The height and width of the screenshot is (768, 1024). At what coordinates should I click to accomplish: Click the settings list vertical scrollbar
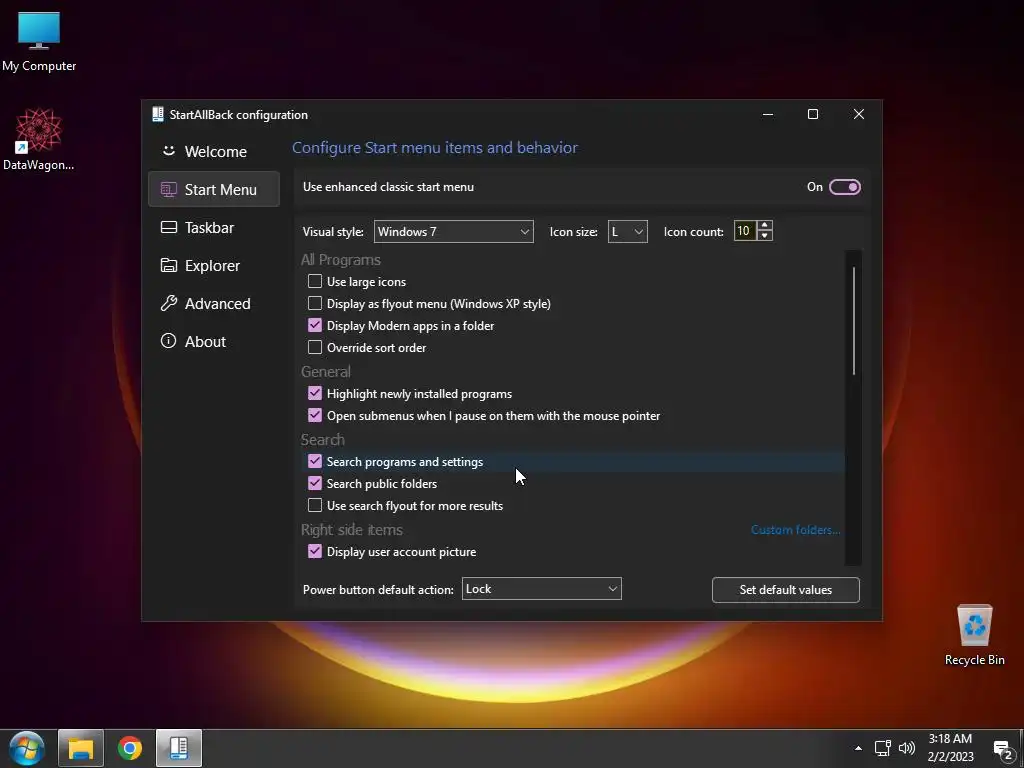click(854, 321)
